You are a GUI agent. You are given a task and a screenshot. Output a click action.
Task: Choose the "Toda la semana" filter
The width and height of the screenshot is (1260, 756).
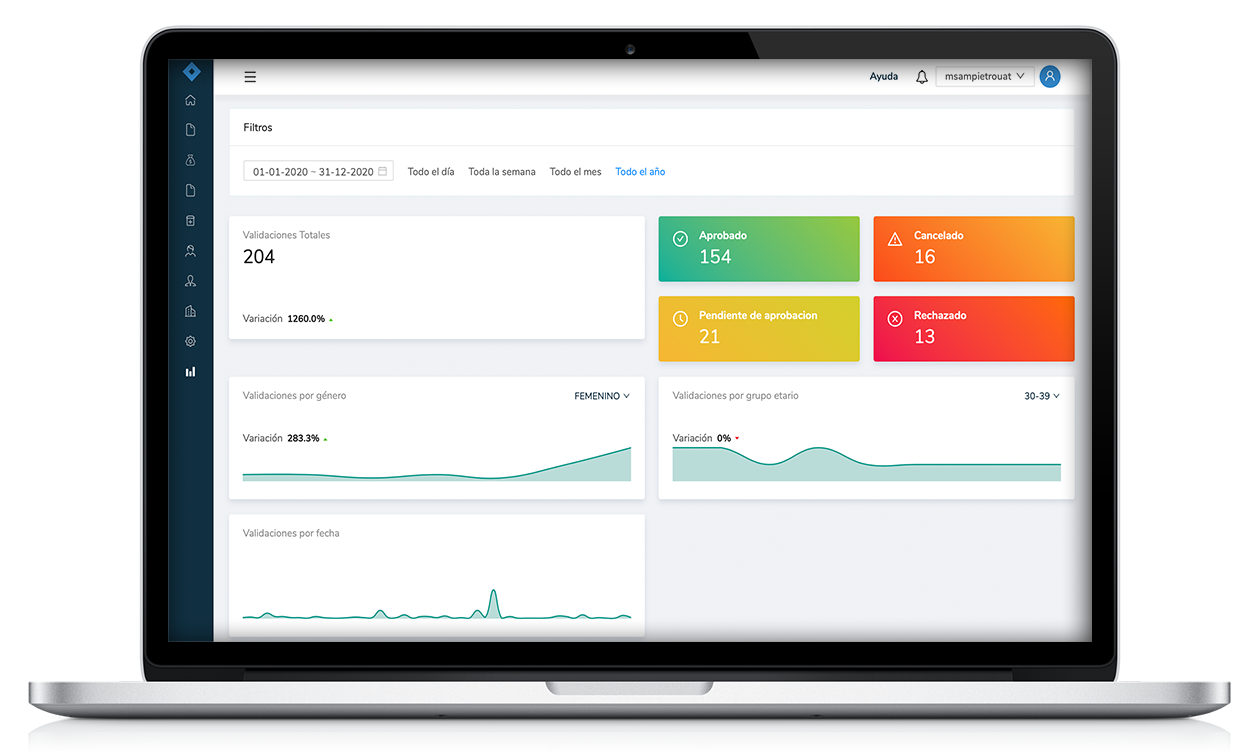(502, 172)
